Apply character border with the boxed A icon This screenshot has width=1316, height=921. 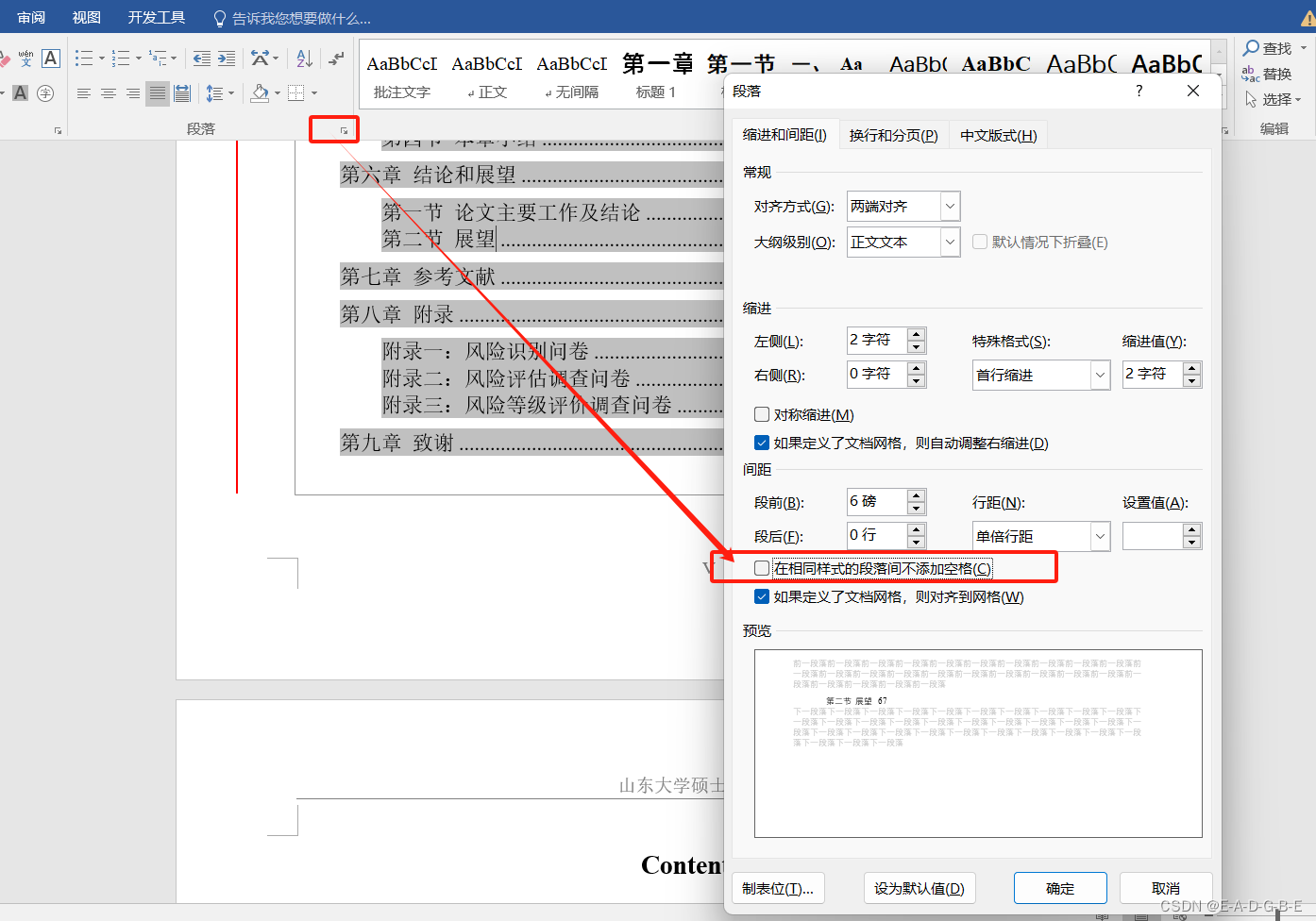coord(51,59)
